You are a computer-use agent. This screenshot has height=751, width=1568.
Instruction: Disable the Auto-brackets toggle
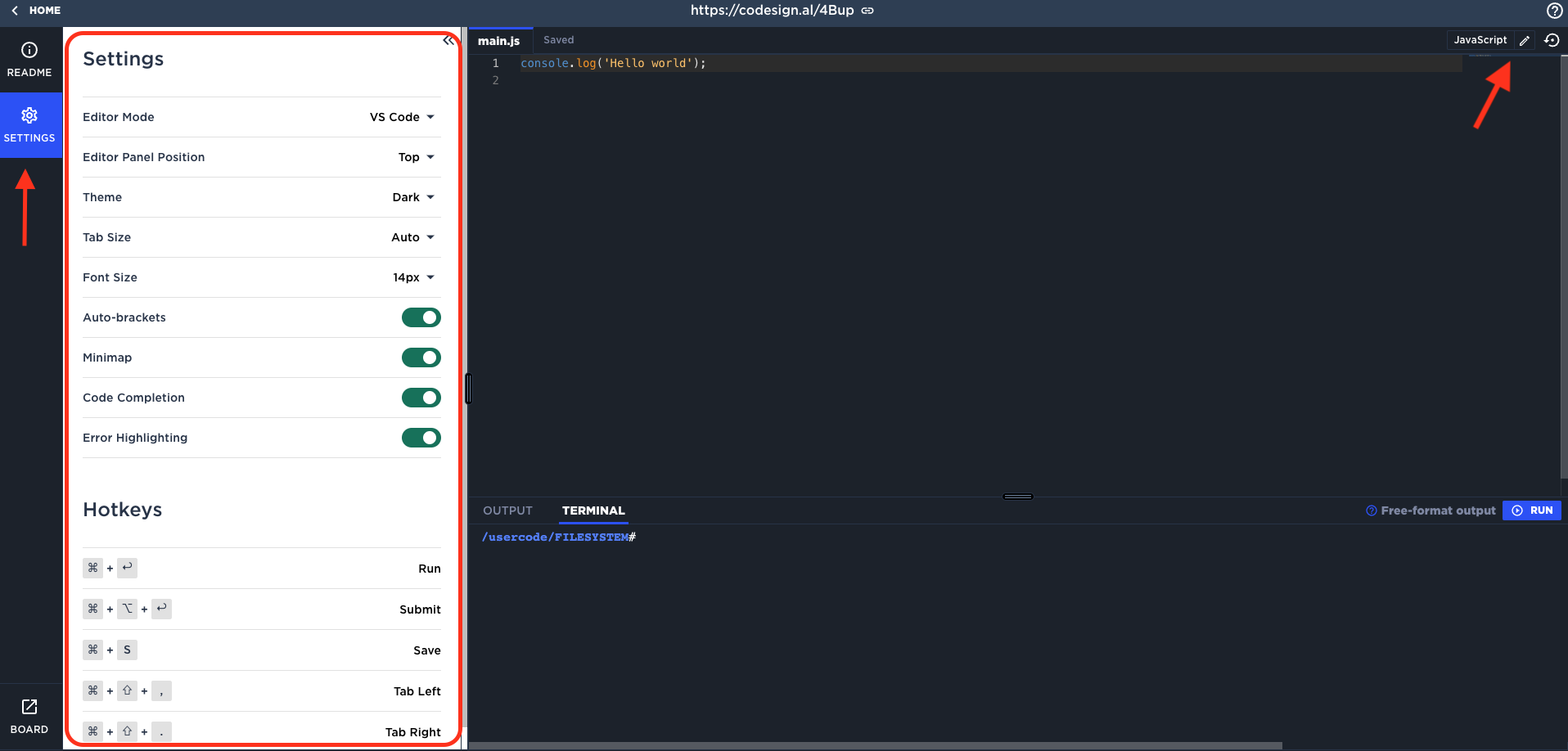click(x=421, y=317)
